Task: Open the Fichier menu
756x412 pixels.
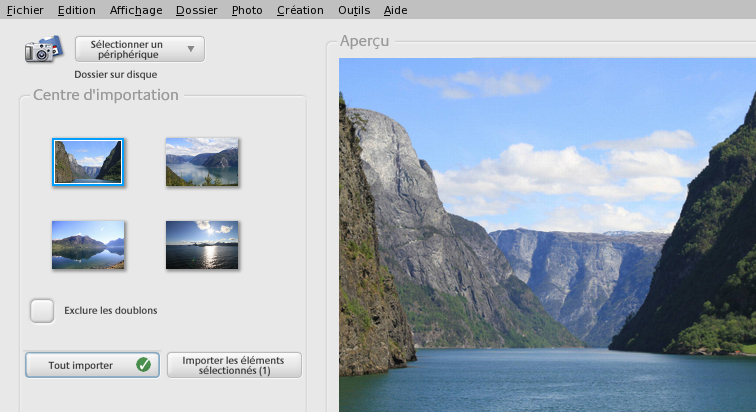Action: (25, 10)
